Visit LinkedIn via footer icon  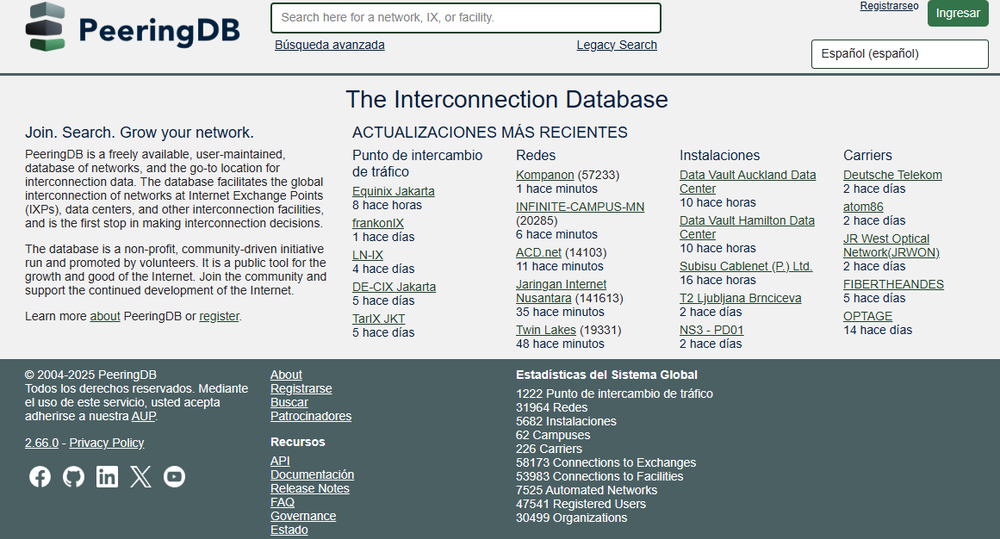coord(107,476)
